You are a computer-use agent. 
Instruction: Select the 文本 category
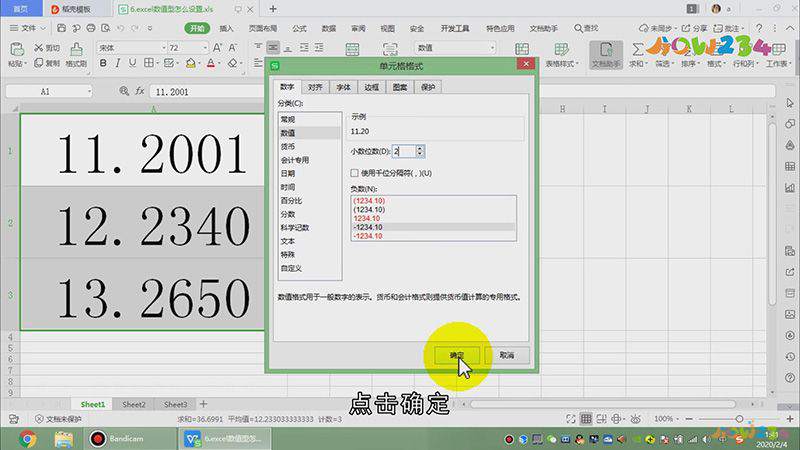(309, 241)
